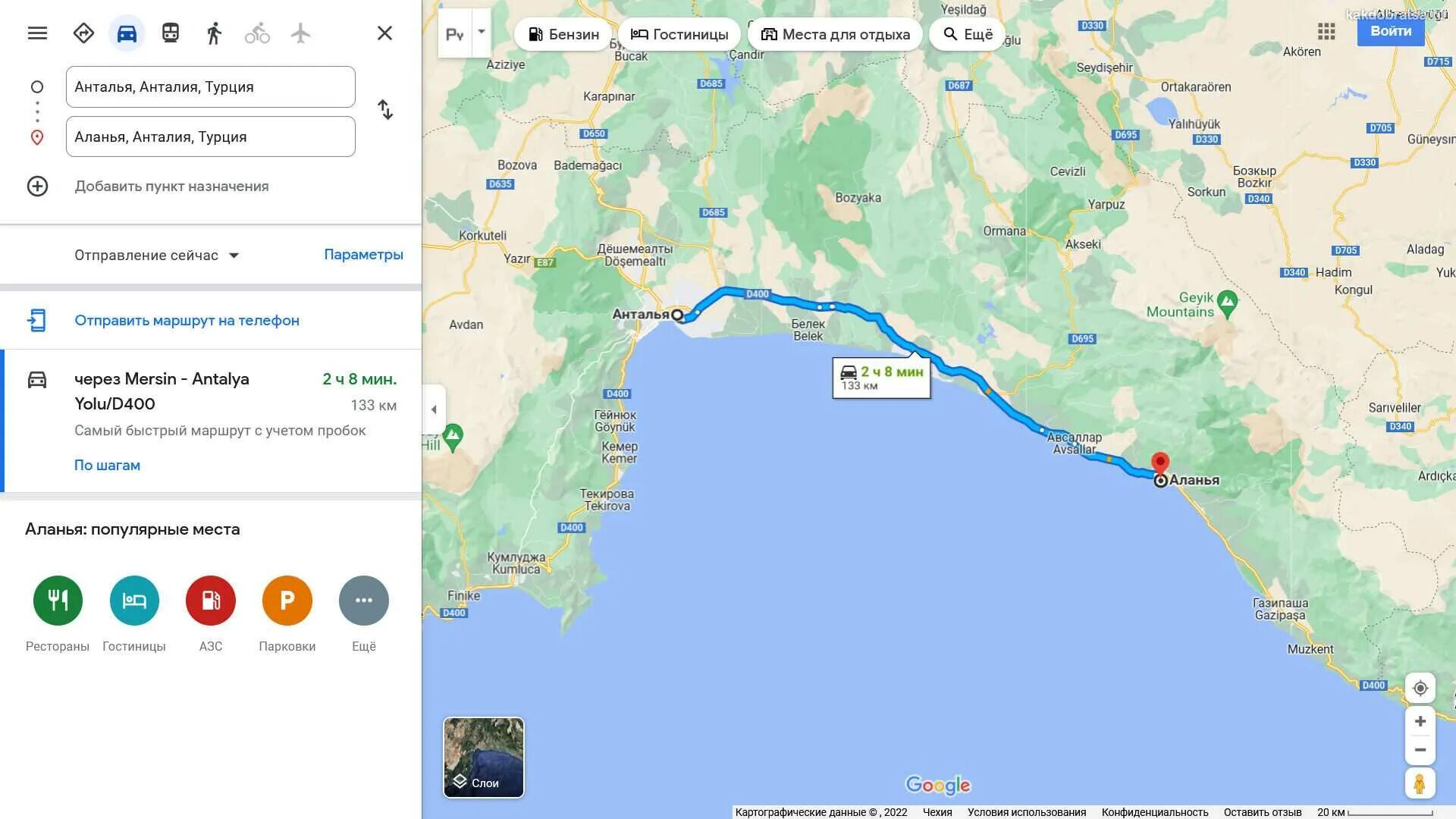Open the hamburger main menu
This screenshot has width=1456, height=819.
(37, 33)
